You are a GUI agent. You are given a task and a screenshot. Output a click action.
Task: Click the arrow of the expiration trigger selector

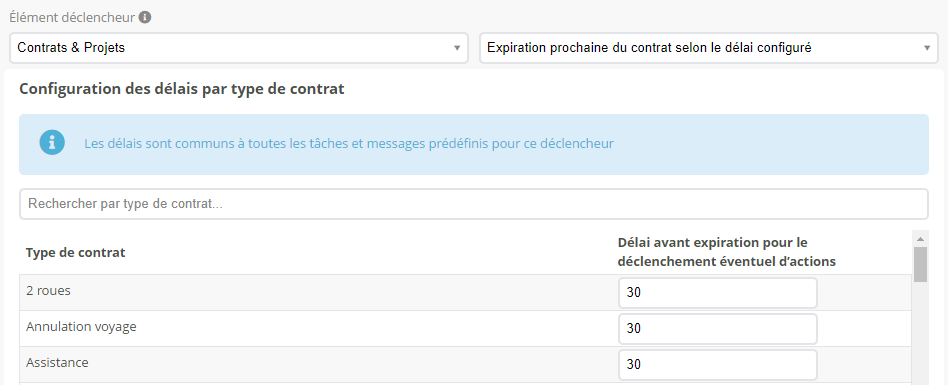[927, 48]
